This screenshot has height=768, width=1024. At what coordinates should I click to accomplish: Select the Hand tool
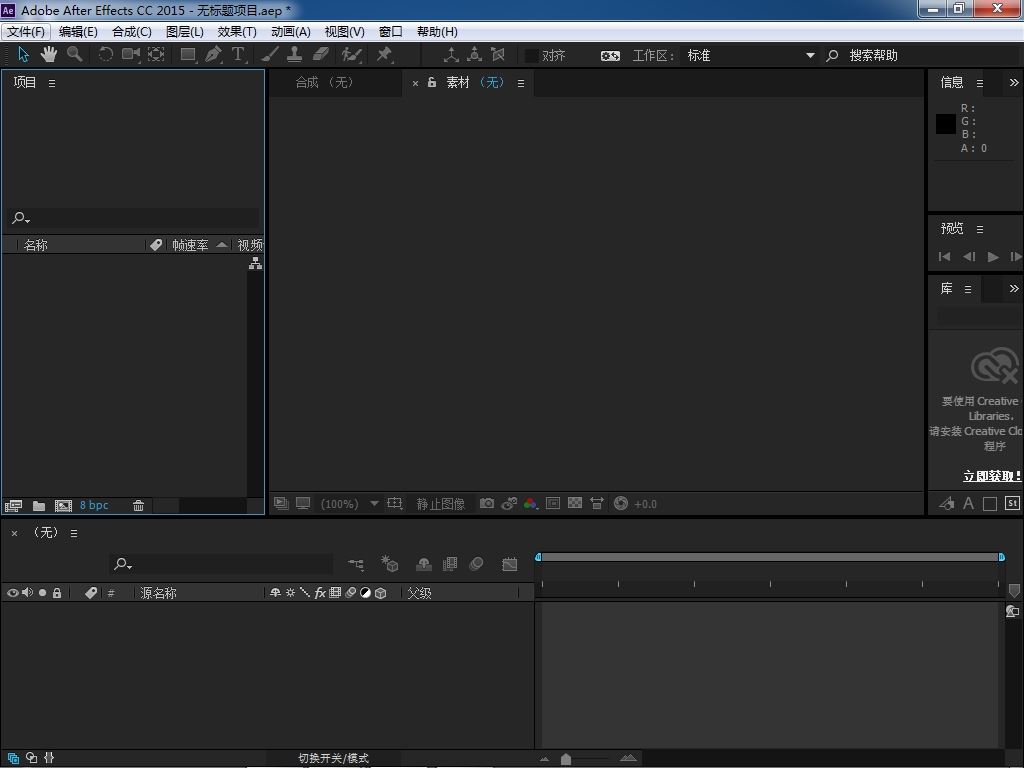(x=49, y=55)
